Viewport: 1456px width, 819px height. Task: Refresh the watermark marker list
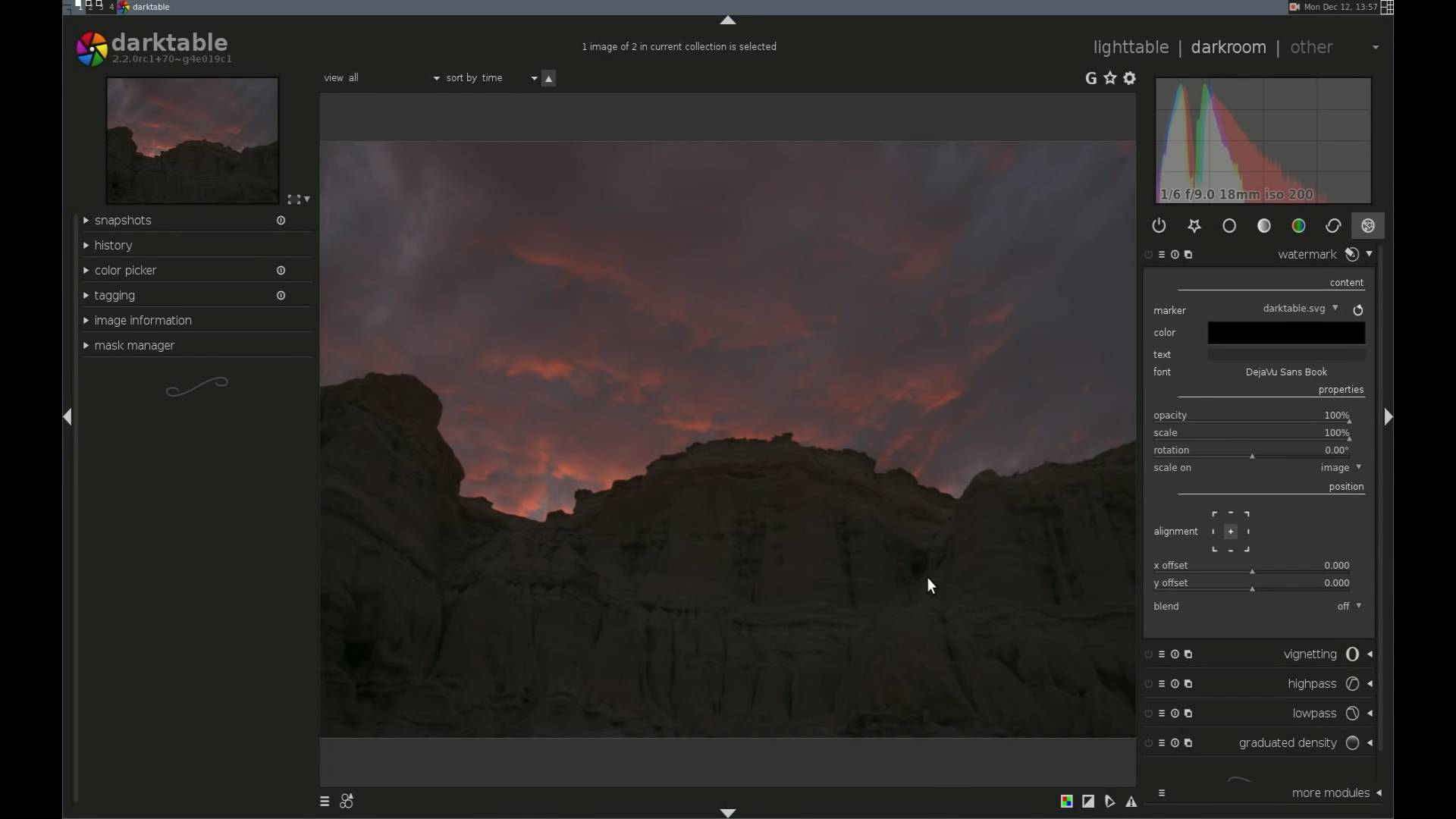coord(1358,310)
